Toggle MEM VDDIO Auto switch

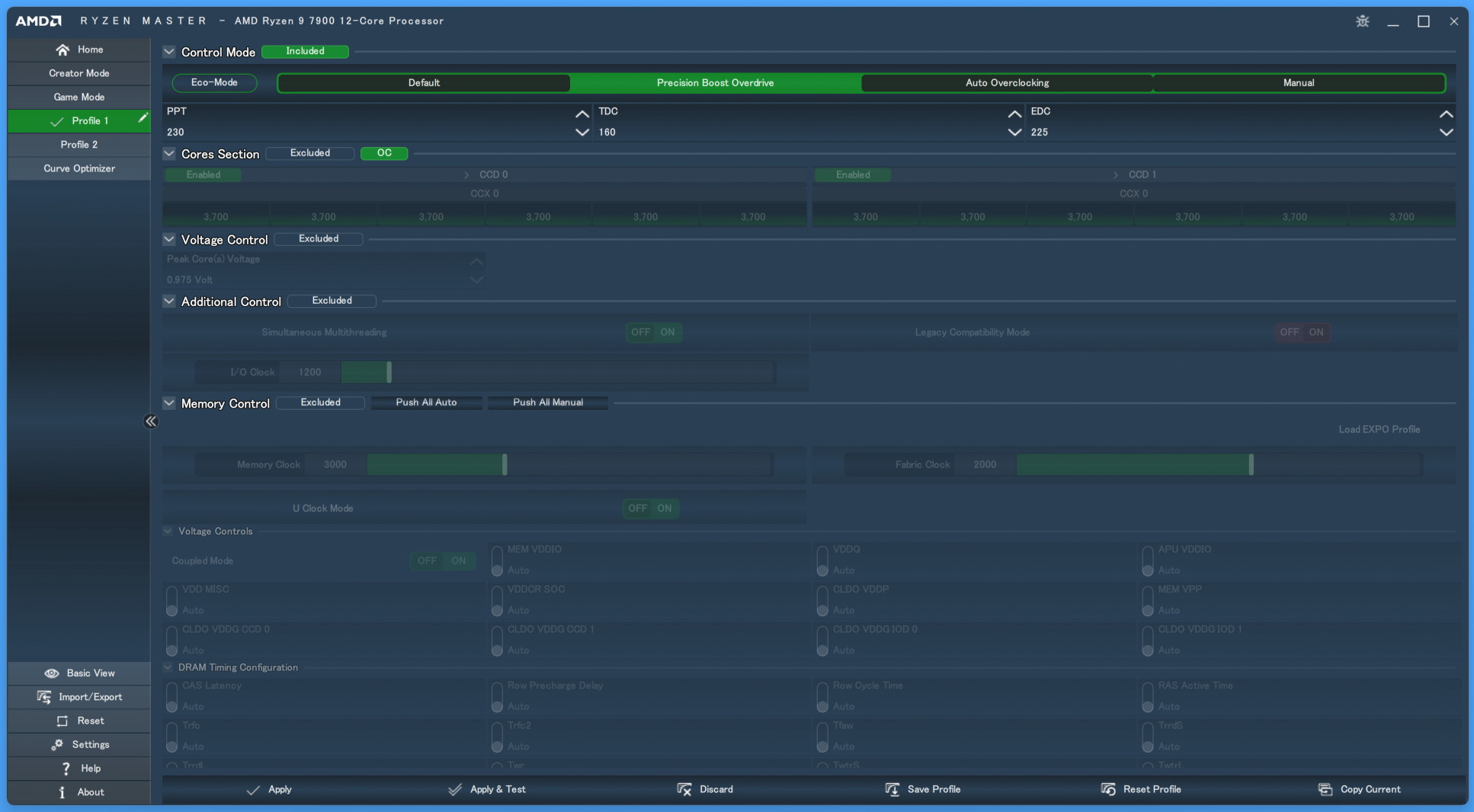(497, 561)
